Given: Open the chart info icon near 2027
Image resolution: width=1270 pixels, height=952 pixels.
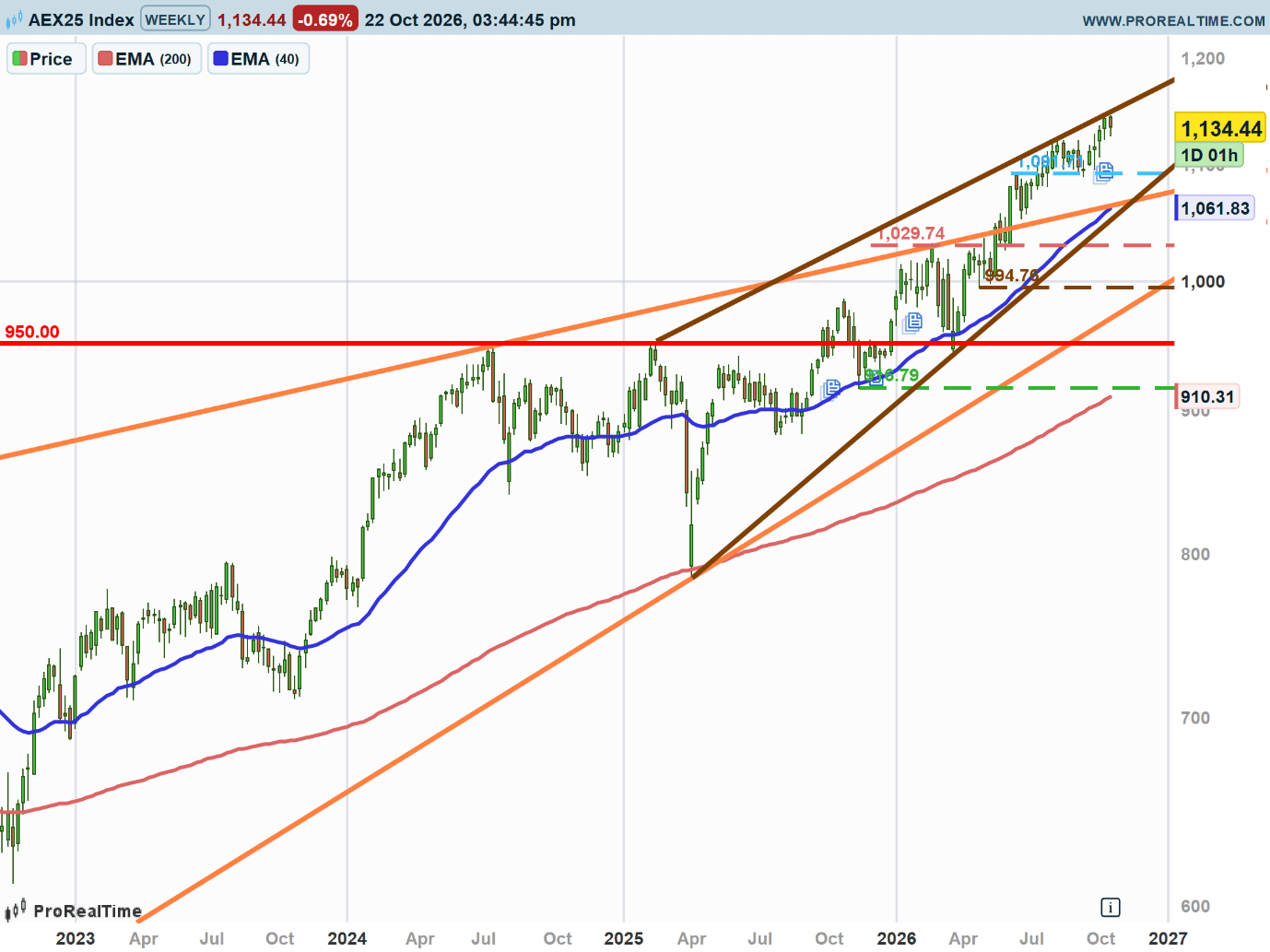Looking at the screenshot, I should tap(1111, 908).
